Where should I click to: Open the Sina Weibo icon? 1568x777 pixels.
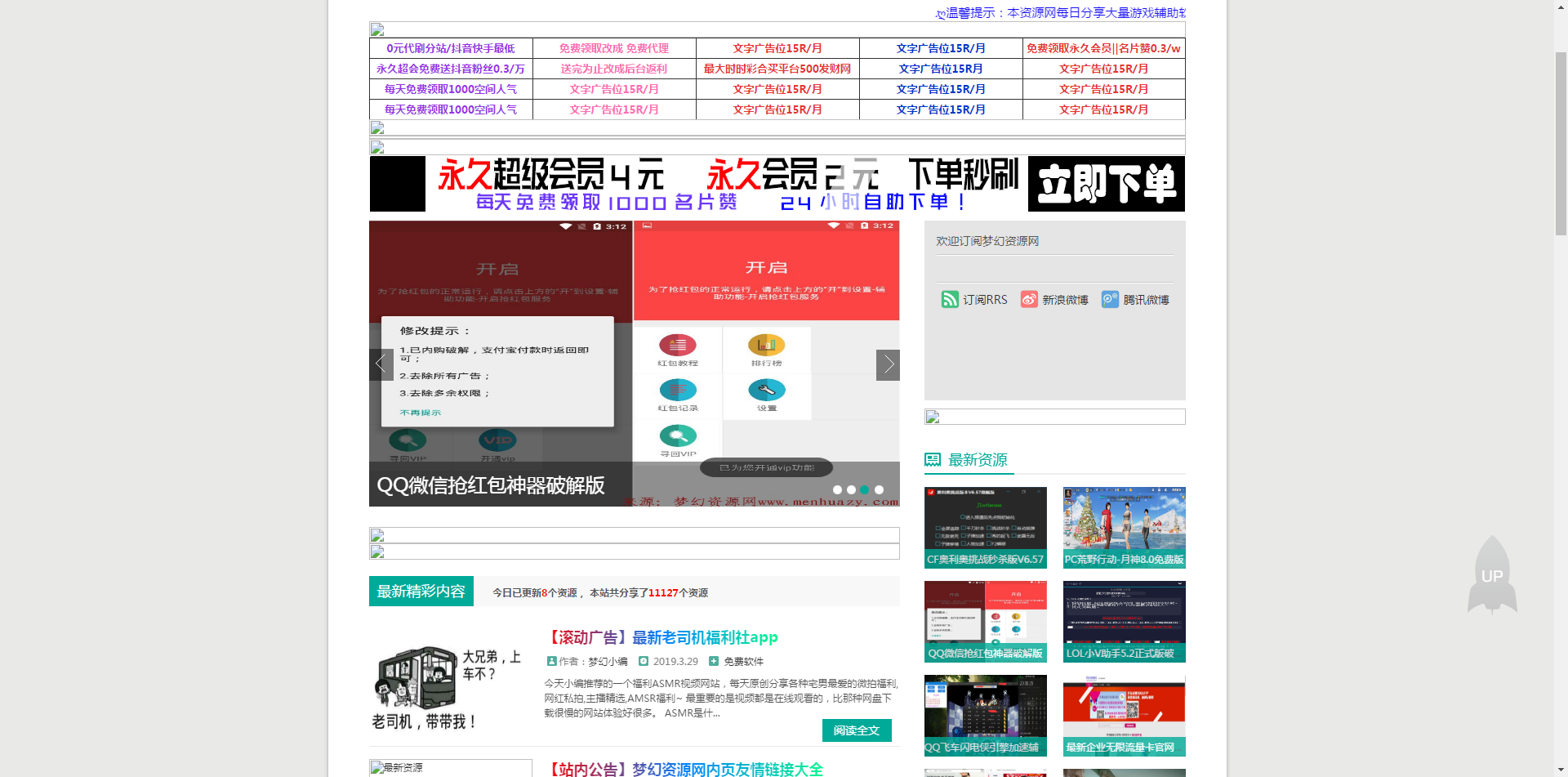[x=1029, y=299]
